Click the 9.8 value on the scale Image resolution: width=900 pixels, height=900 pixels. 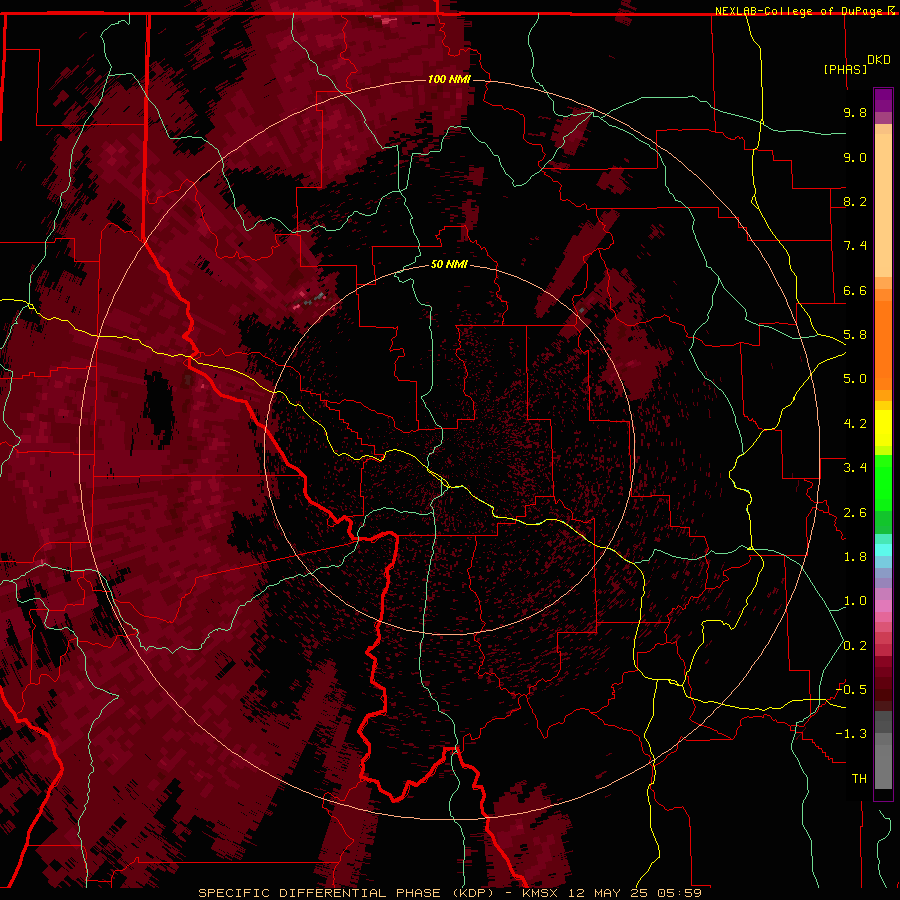[x=855, y=112]
